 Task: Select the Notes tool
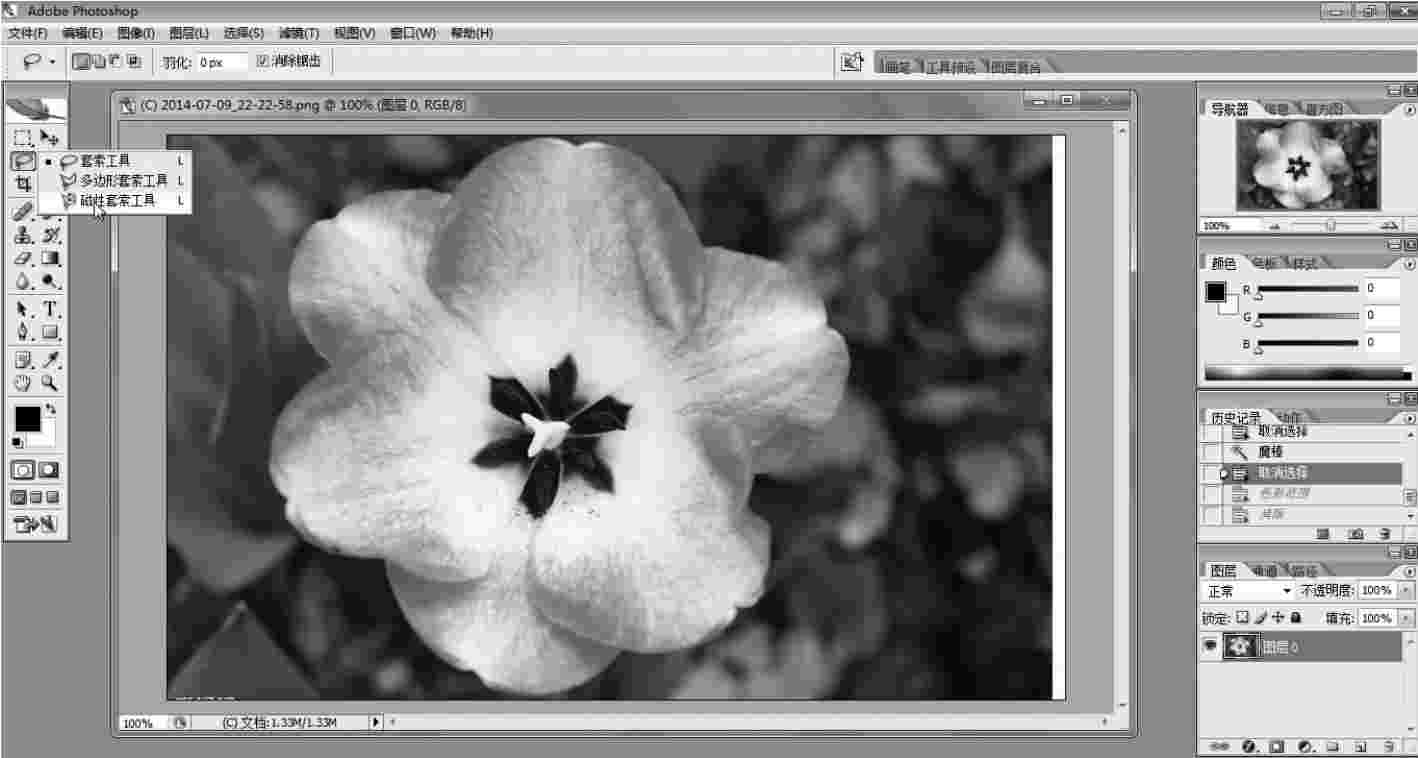[x=22, y=359]
